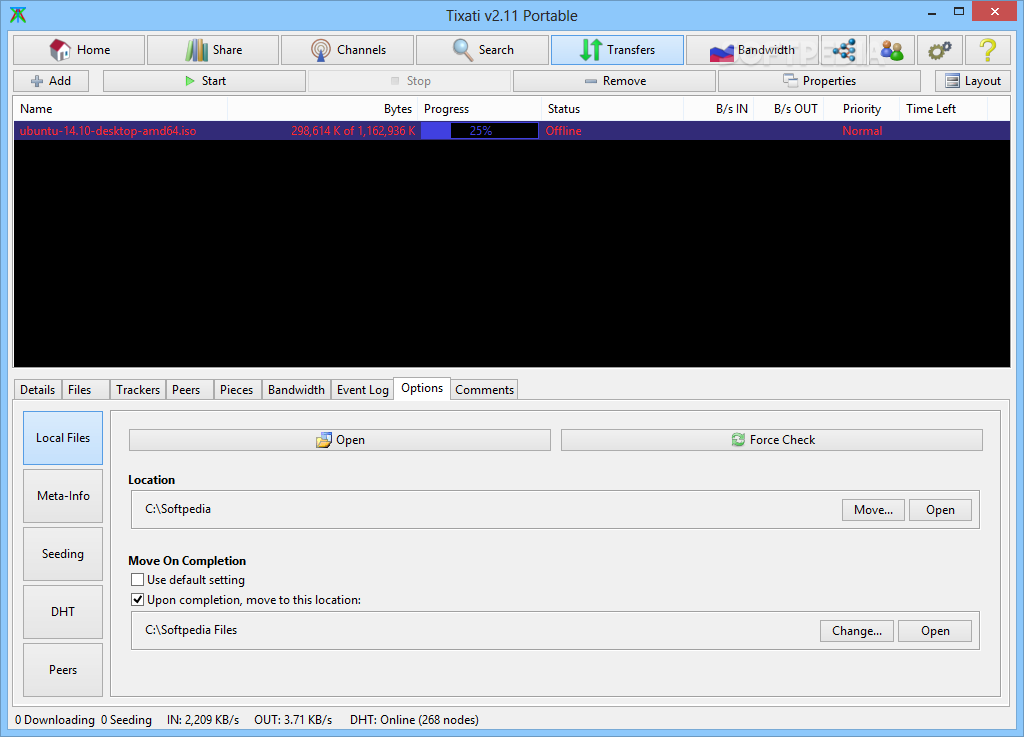Click the B/s IN column header
This screenshot has height=737, width=1024.
point(718,109)
